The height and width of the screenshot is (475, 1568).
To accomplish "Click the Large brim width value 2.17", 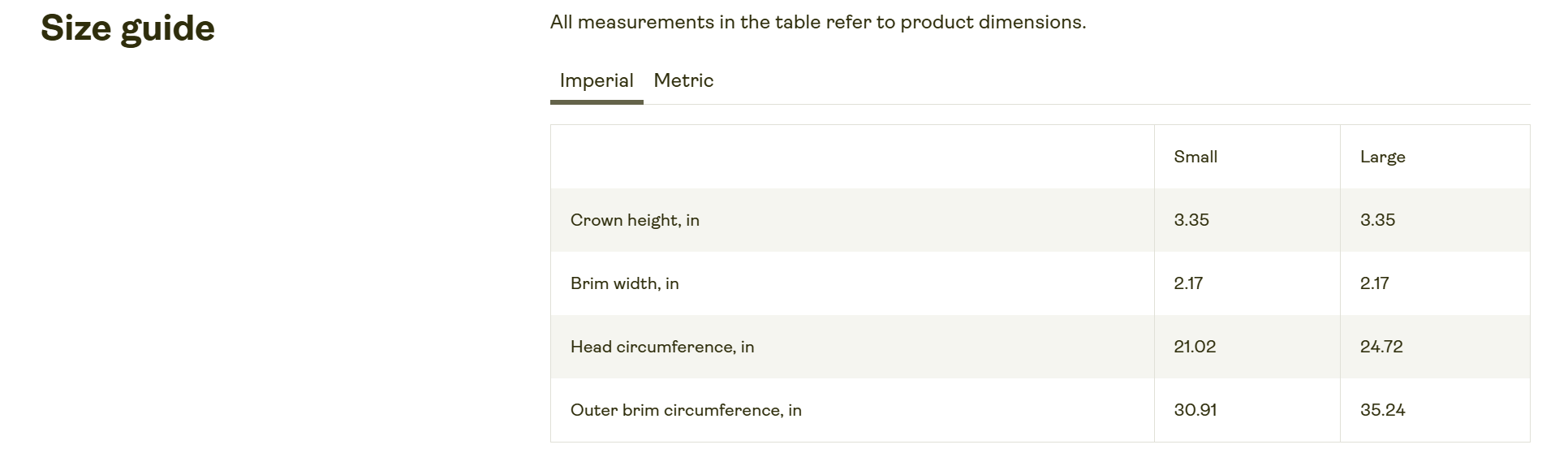I will coord(1374,283).
